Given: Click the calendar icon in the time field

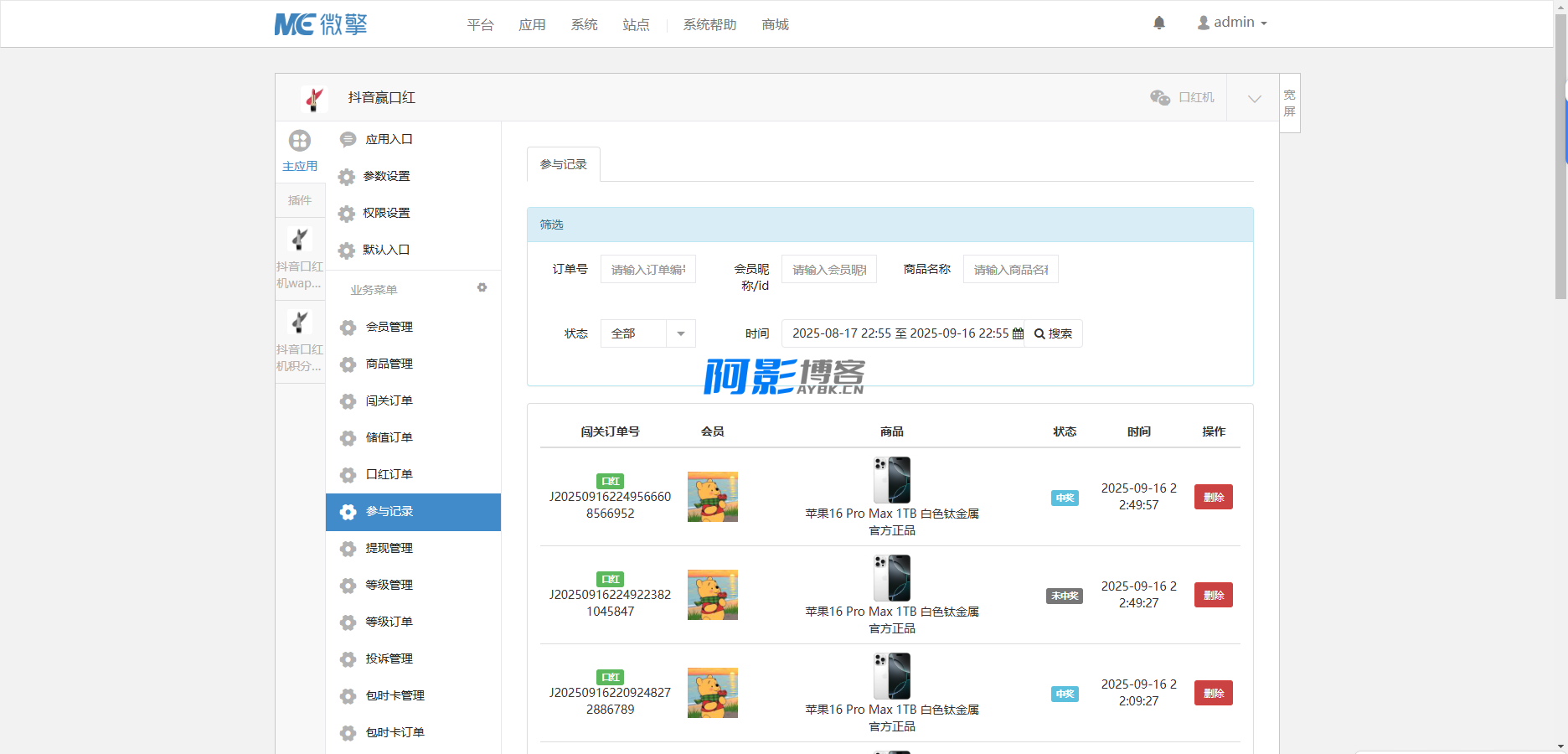Looking at the screenshot, I should tap(1018, 333).
